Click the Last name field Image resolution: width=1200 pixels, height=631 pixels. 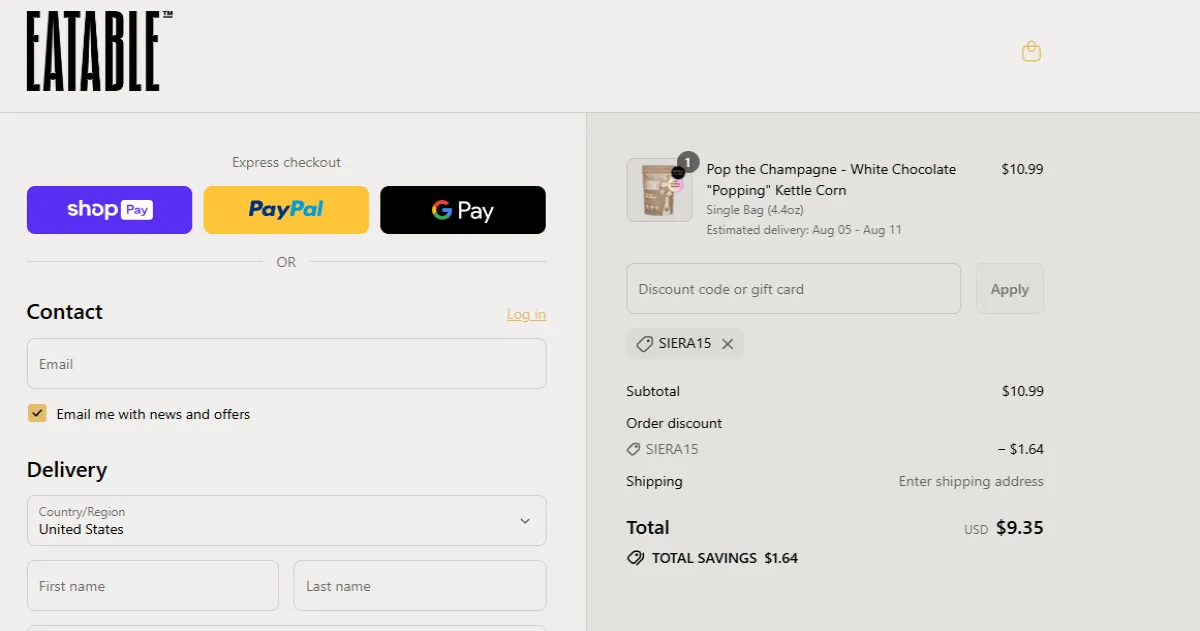coord(420,586)
